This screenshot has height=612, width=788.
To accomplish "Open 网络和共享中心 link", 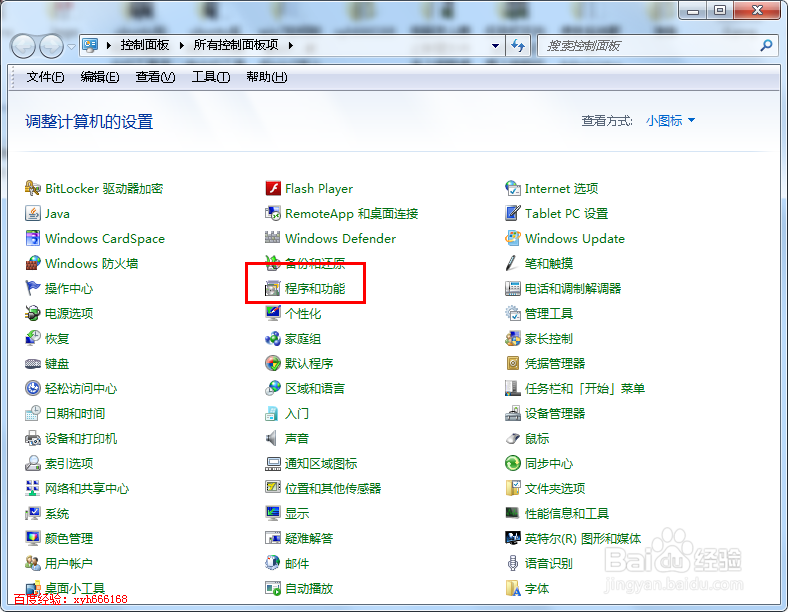I will pyautogui.click(x=87, y=488).
